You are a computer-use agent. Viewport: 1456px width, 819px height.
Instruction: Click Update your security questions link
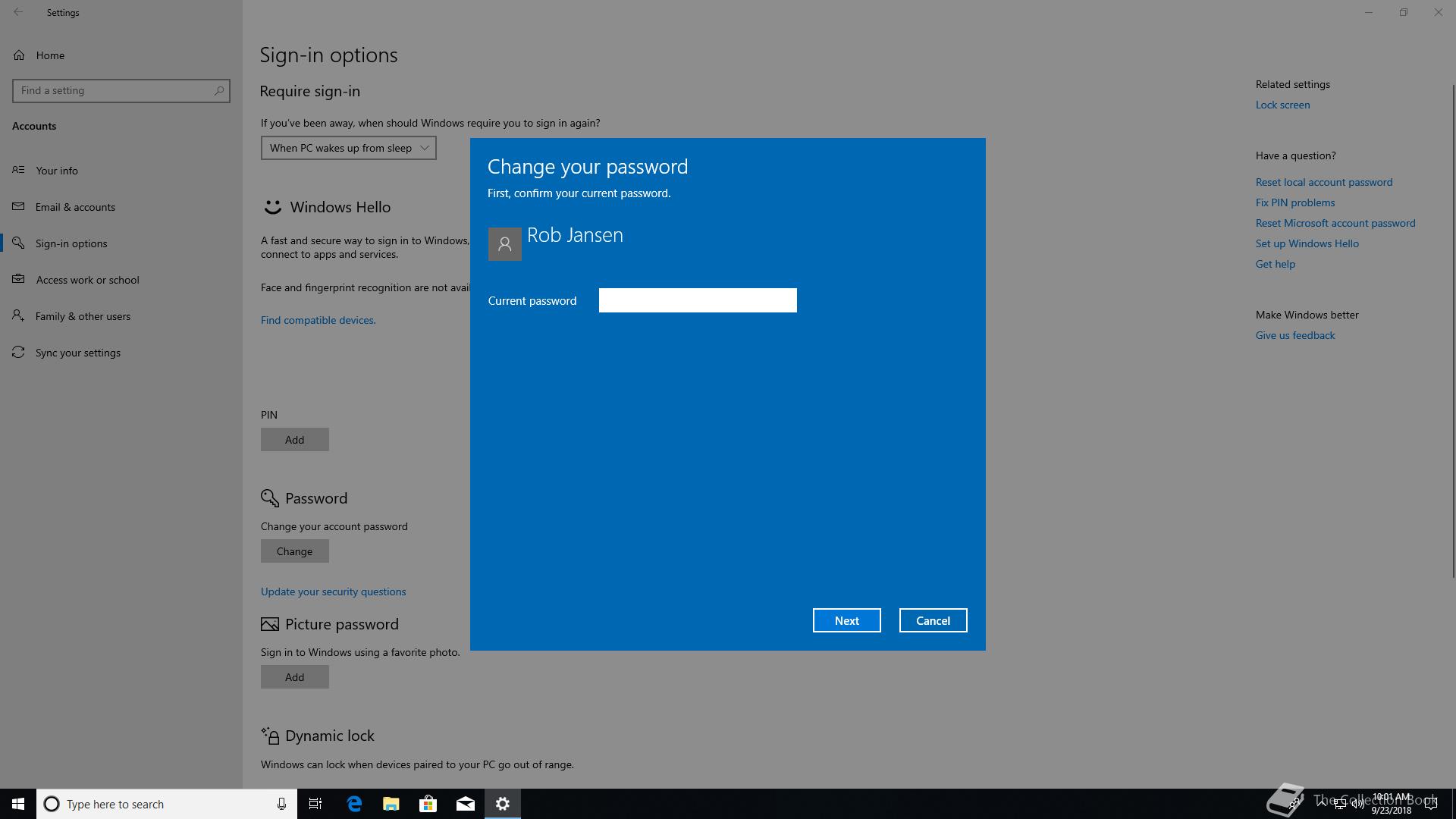(x=333, y=591)
